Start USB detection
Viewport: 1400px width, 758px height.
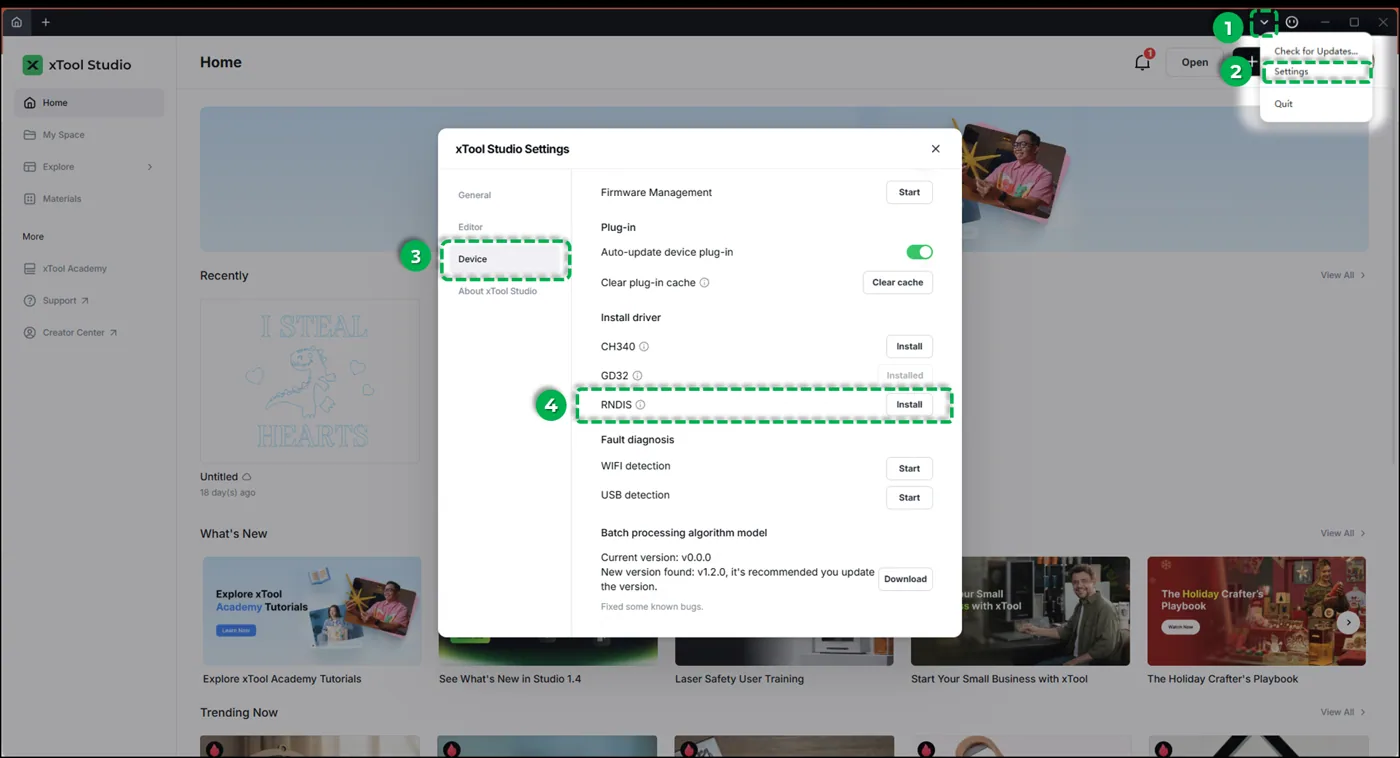pyautogui.click(x=909, y=497)
